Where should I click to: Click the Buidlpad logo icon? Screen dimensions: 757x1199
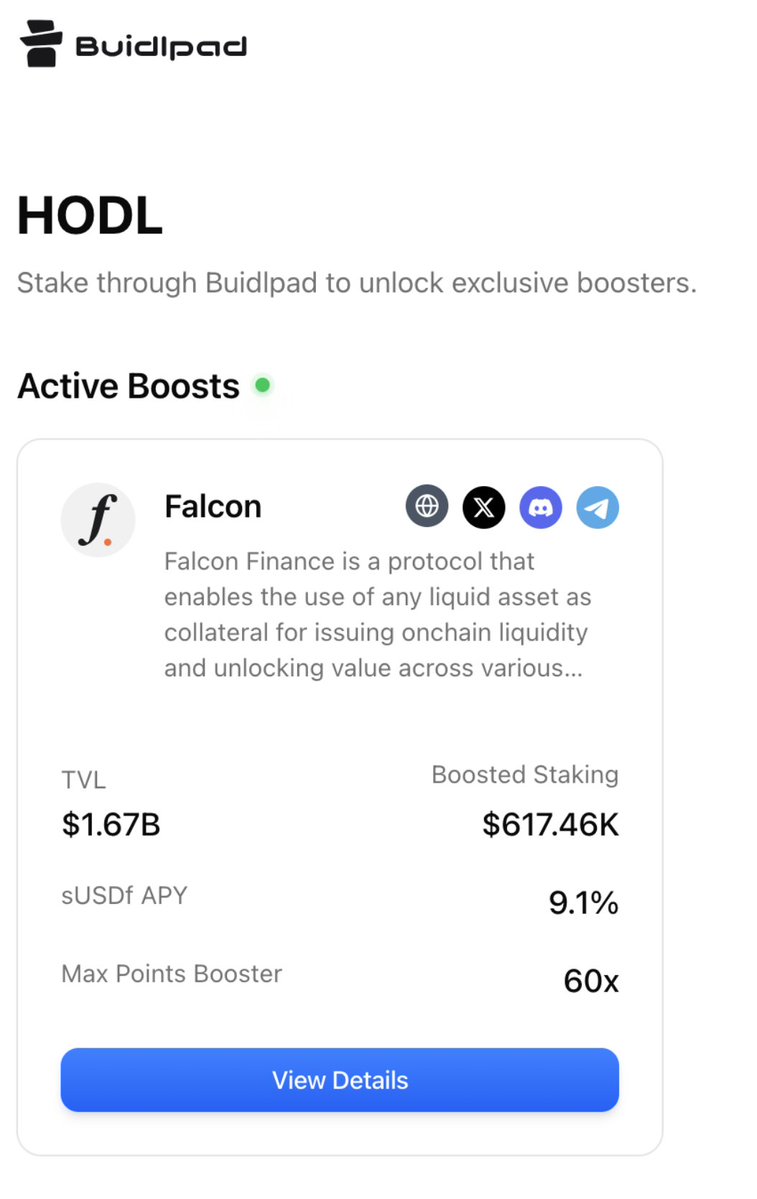[x=41, y=44]
